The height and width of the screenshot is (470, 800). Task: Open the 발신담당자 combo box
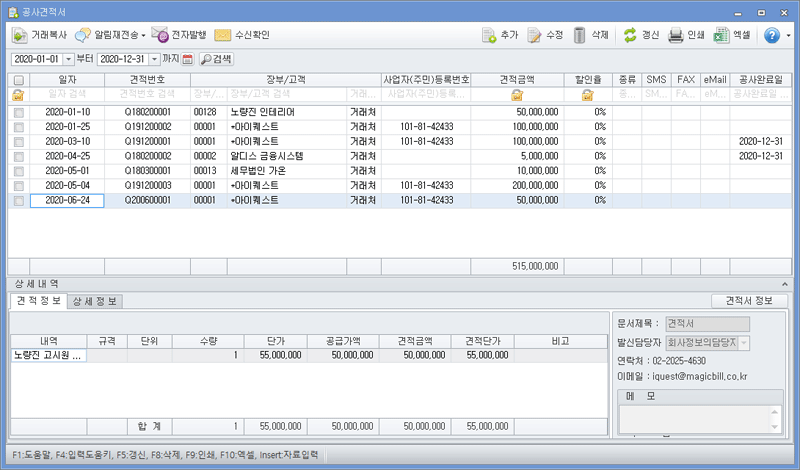(743, 343)
